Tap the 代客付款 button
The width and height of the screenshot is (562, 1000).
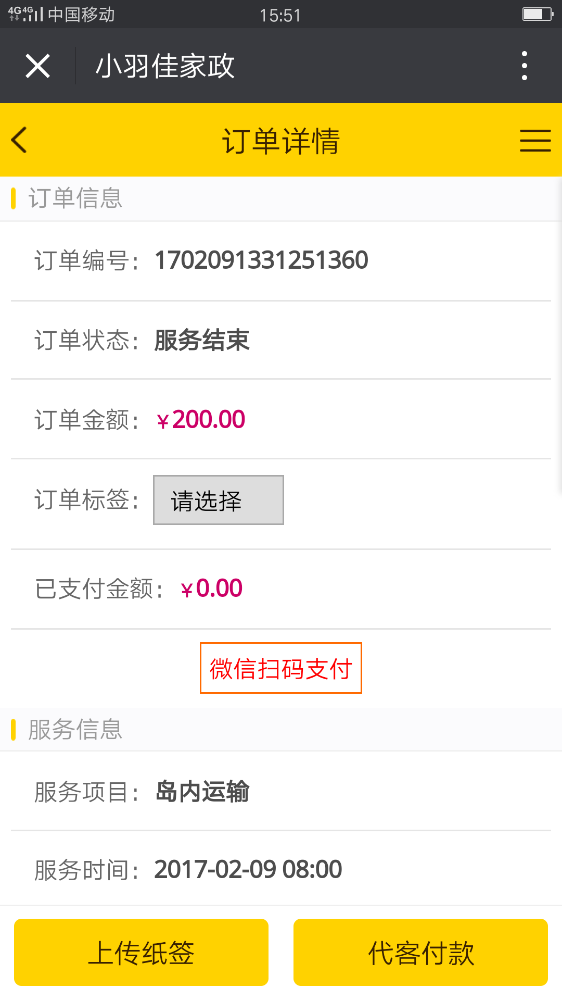(x=420, y=952)
